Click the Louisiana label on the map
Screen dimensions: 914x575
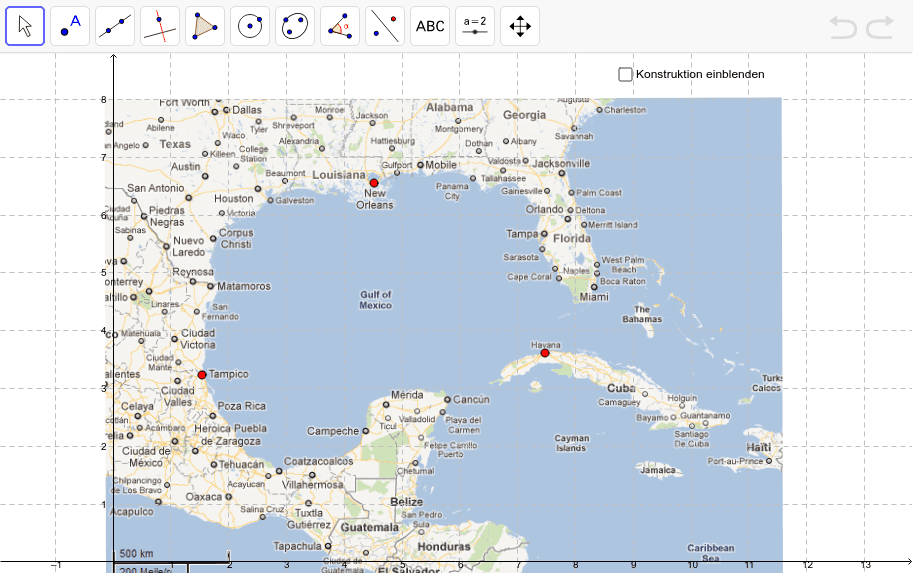(339, 175)
